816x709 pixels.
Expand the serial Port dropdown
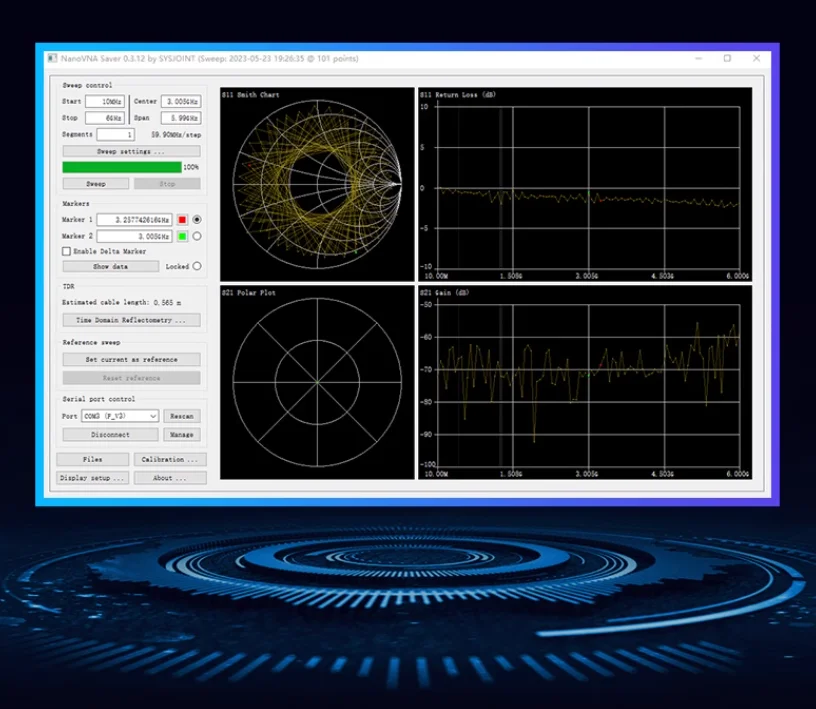(119, 416)
